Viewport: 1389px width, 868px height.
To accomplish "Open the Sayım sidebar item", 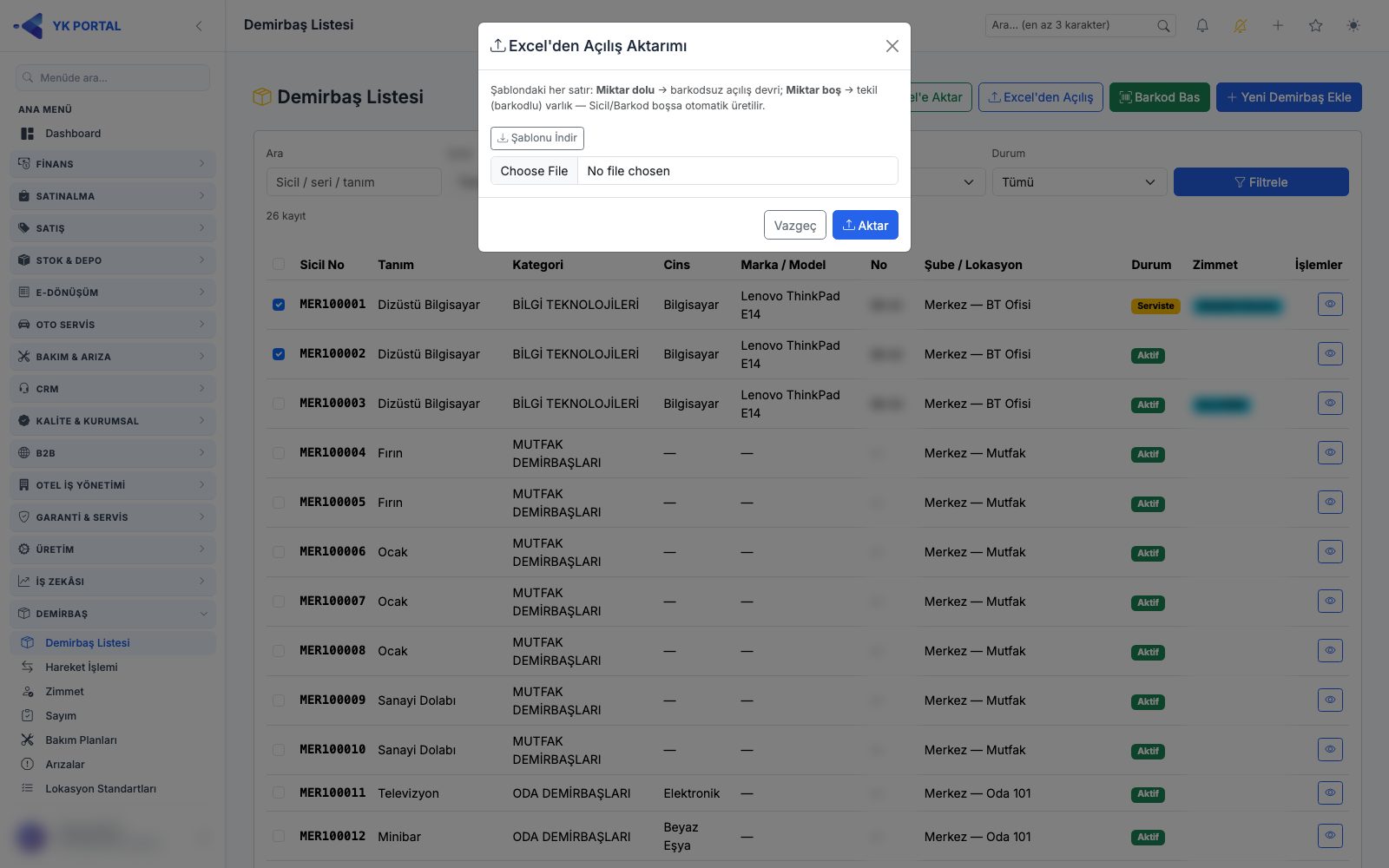I will point(61,716).
